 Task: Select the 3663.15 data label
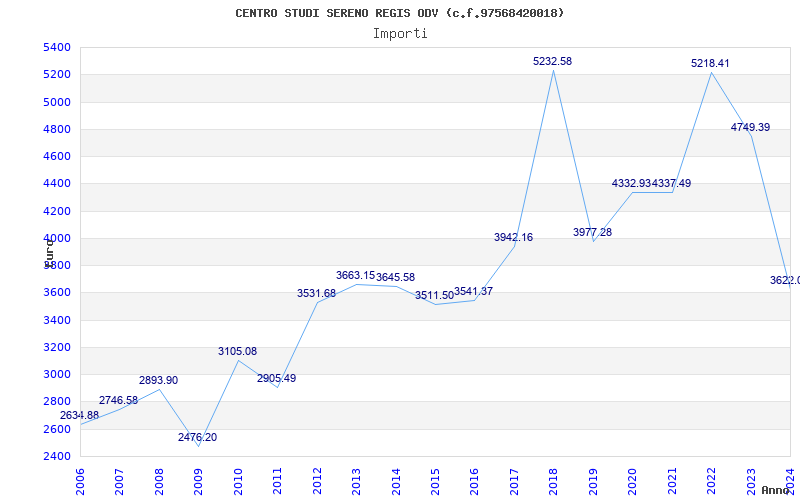point(355,276)
